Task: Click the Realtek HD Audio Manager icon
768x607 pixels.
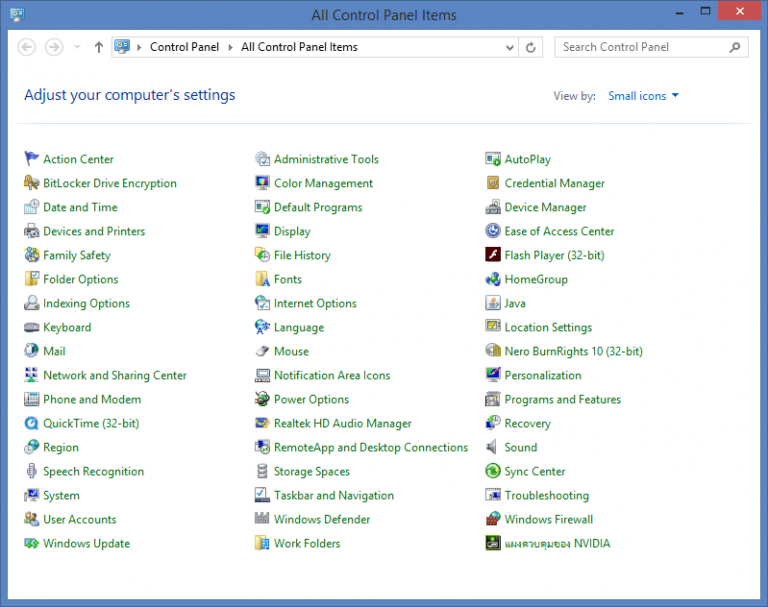Action: (262, 423)
